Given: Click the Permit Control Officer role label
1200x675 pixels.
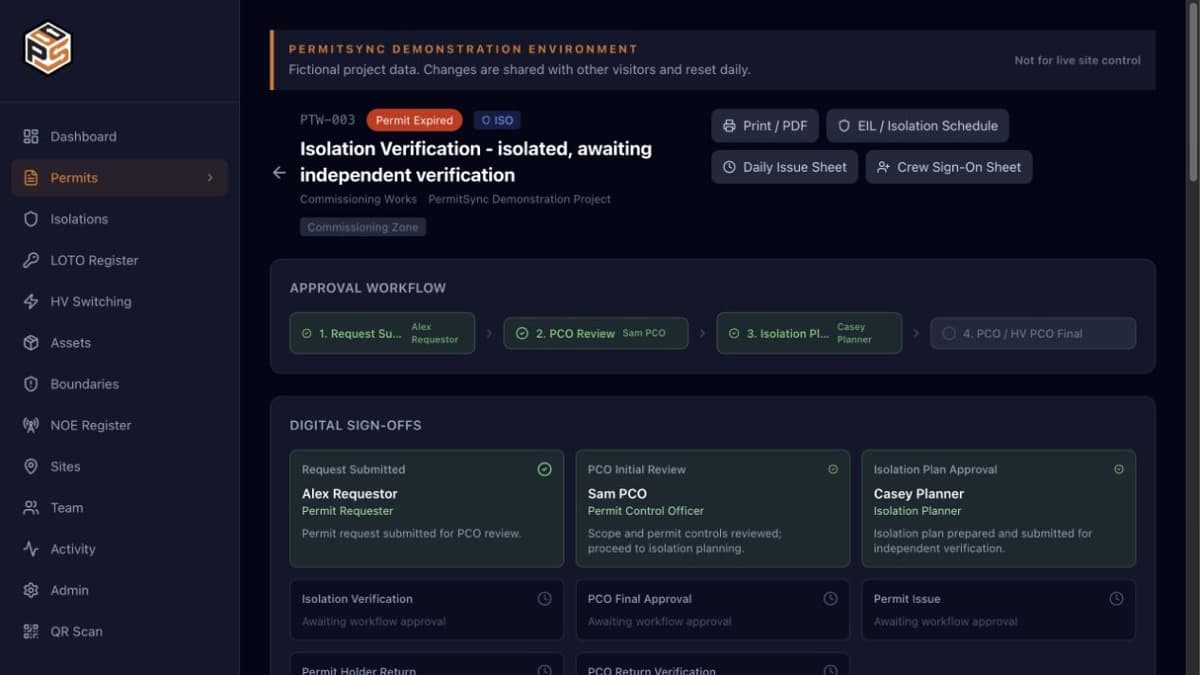Looking at the screenshot, I should [646, 511].
